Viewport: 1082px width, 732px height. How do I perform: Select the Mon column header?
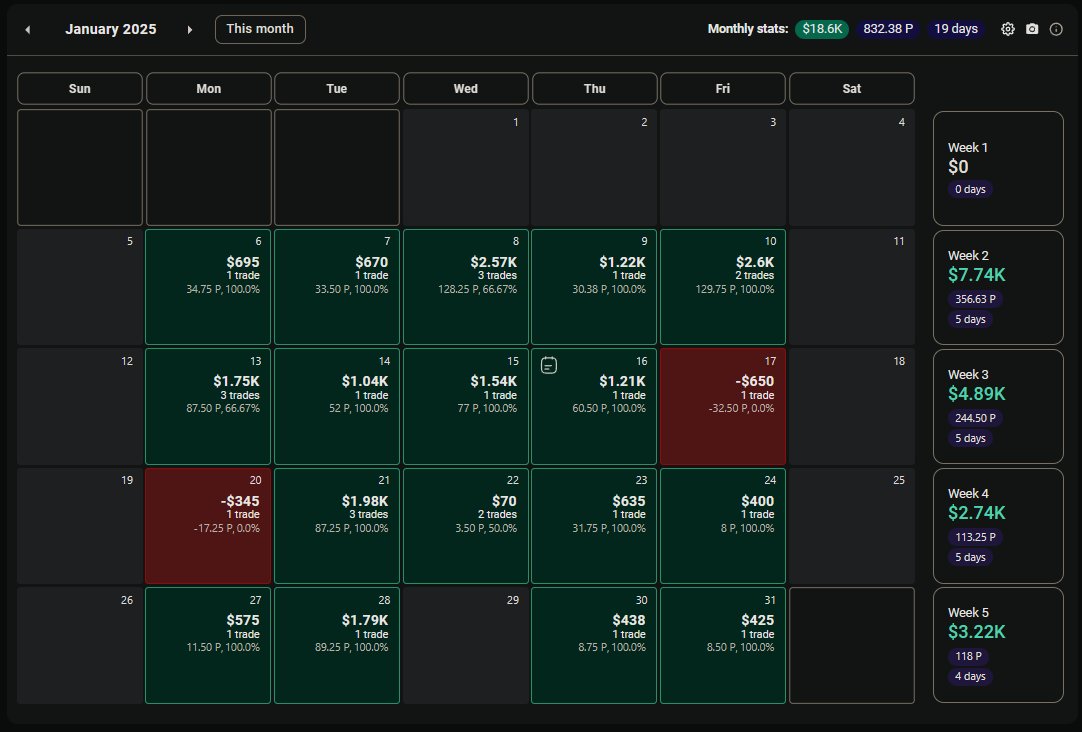tap(208, 88)
